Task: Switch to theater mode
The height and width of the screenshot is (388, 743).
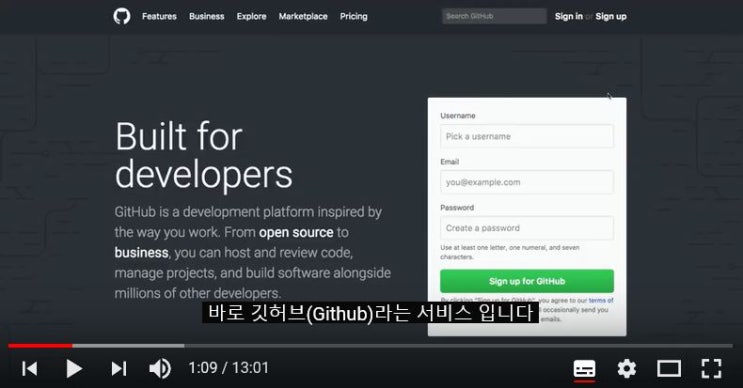Action: click(x=669, y=369)
